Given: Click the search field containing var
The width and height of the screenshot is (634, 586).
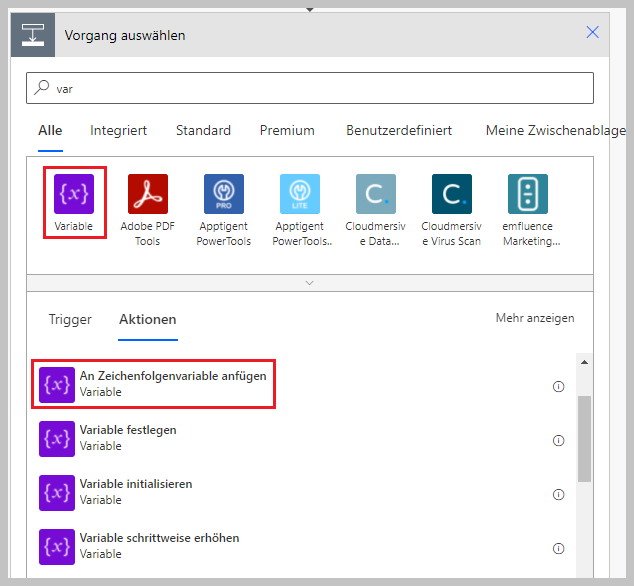Looking at the screenshot, I should tap(310, 88).
